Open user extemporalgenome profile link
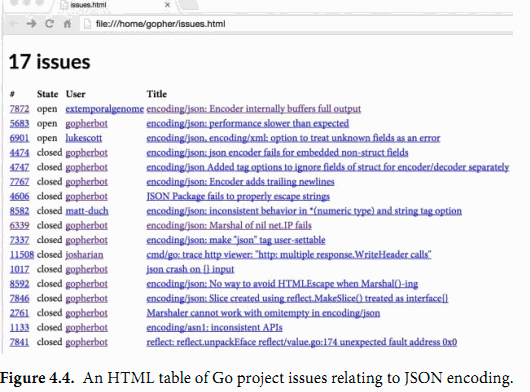Viewport: 530px width, 392px height. [104, 109]
